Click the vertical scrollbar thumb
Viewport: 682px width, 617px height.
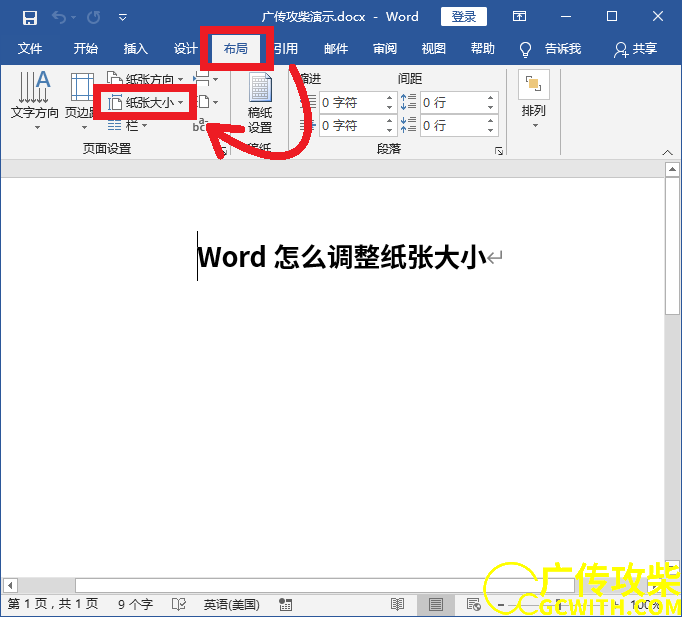click(672, 245)
